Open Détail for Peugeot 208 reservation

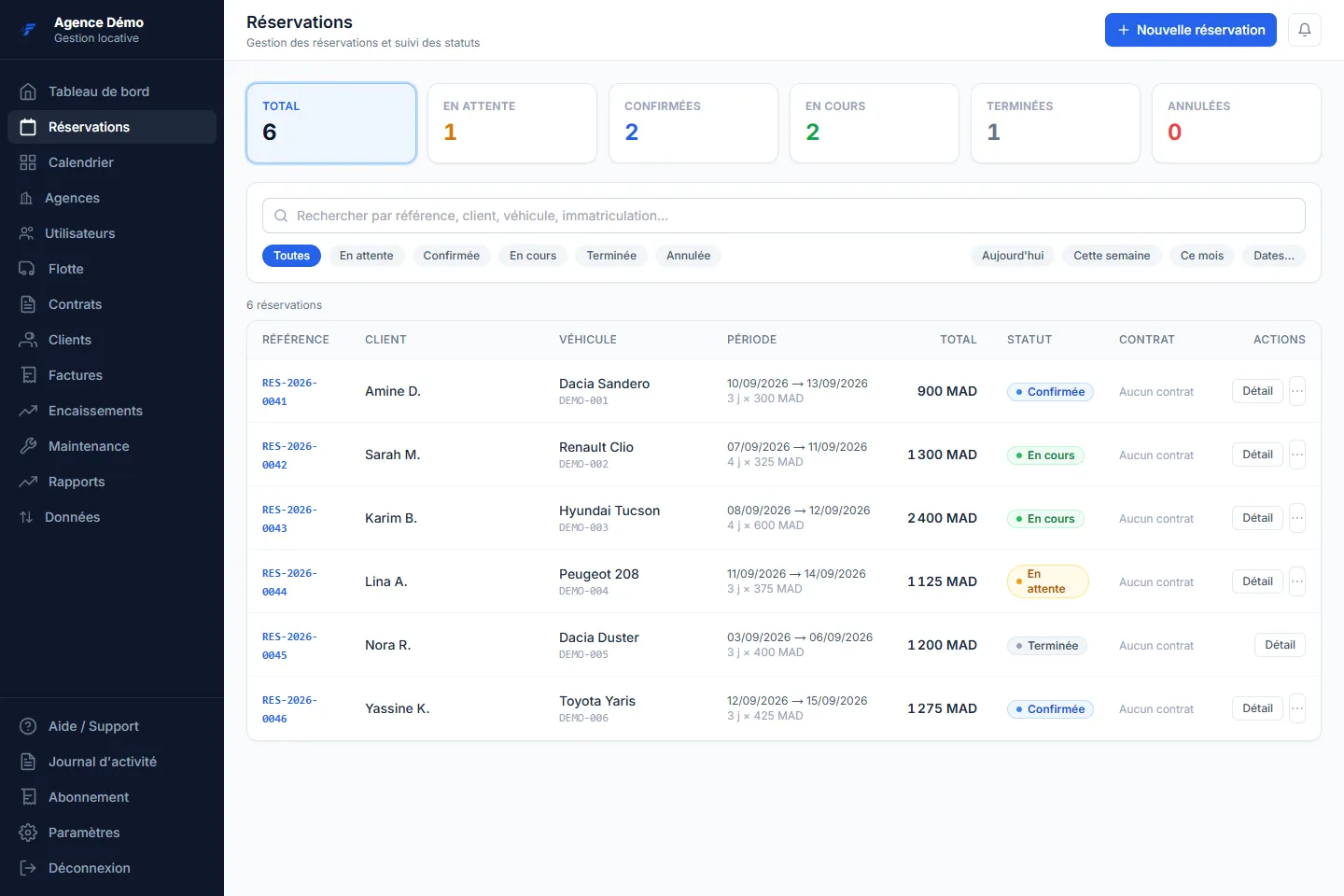pos(1257,581)
